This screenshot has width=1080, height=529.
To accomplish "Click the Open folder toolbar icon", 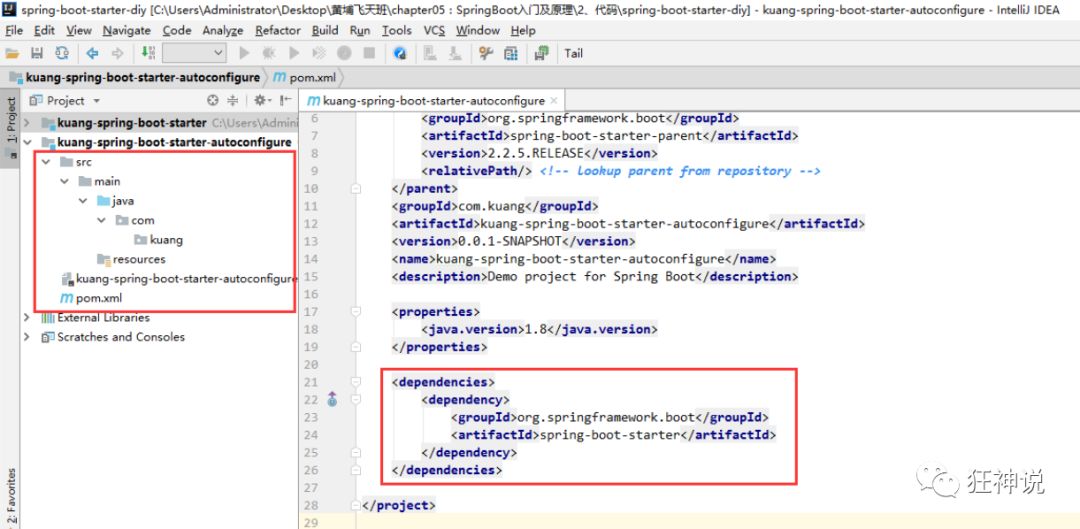I will tap(12, 53).
